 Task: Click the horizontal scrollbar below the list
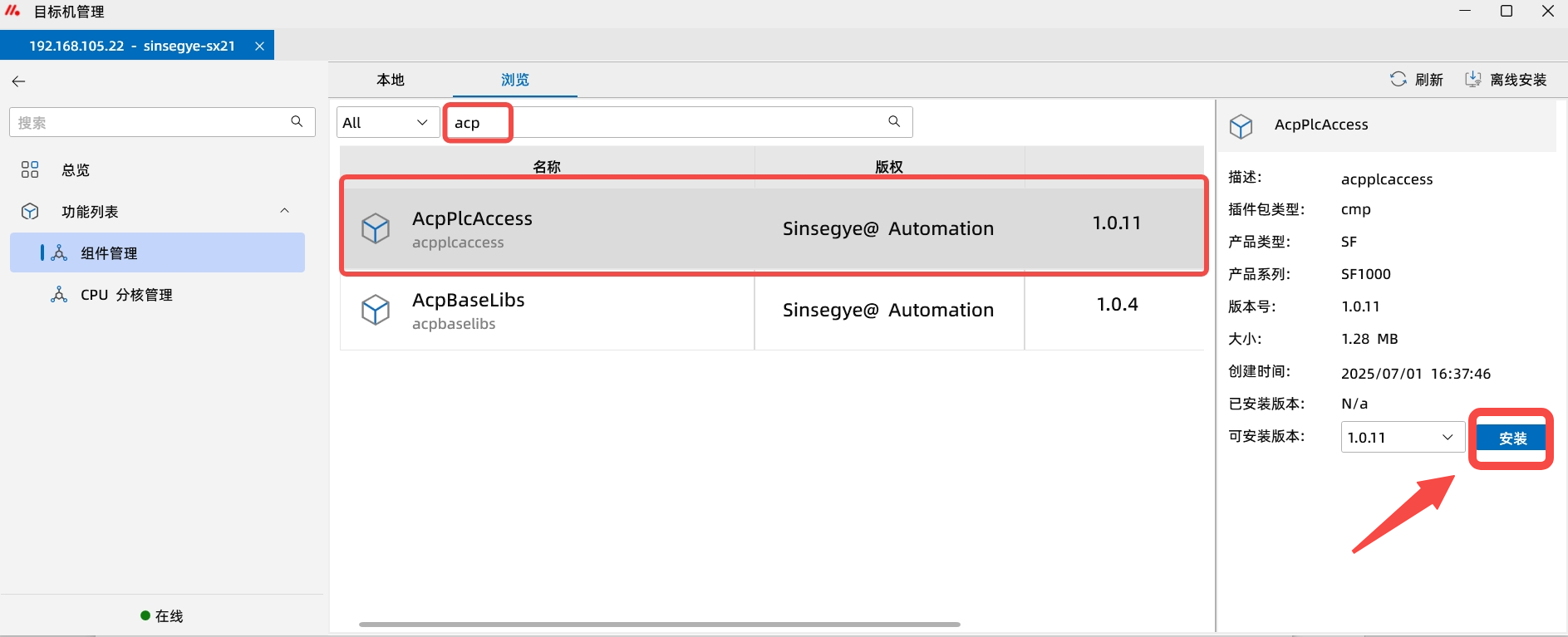(659, 624)
